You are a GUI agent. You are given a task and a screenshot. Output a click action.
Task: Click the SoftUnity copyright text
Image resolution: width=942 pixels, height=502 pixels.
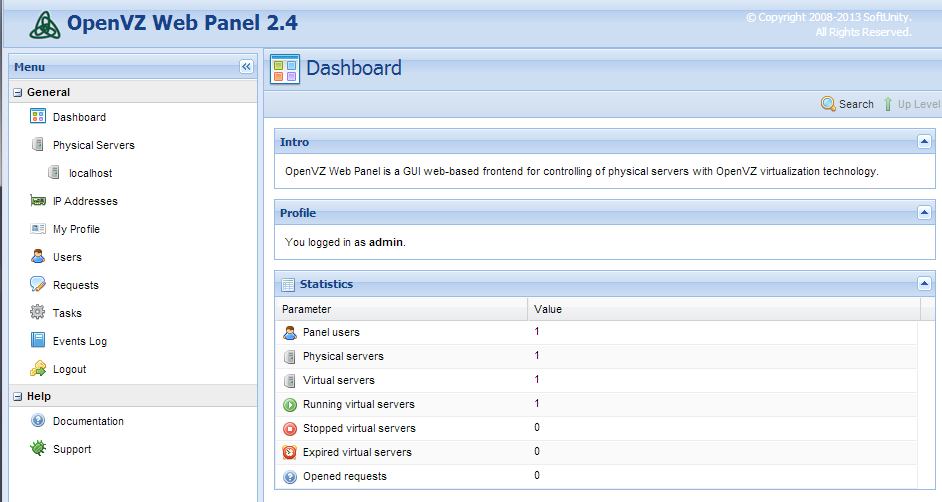click(829, 25)
